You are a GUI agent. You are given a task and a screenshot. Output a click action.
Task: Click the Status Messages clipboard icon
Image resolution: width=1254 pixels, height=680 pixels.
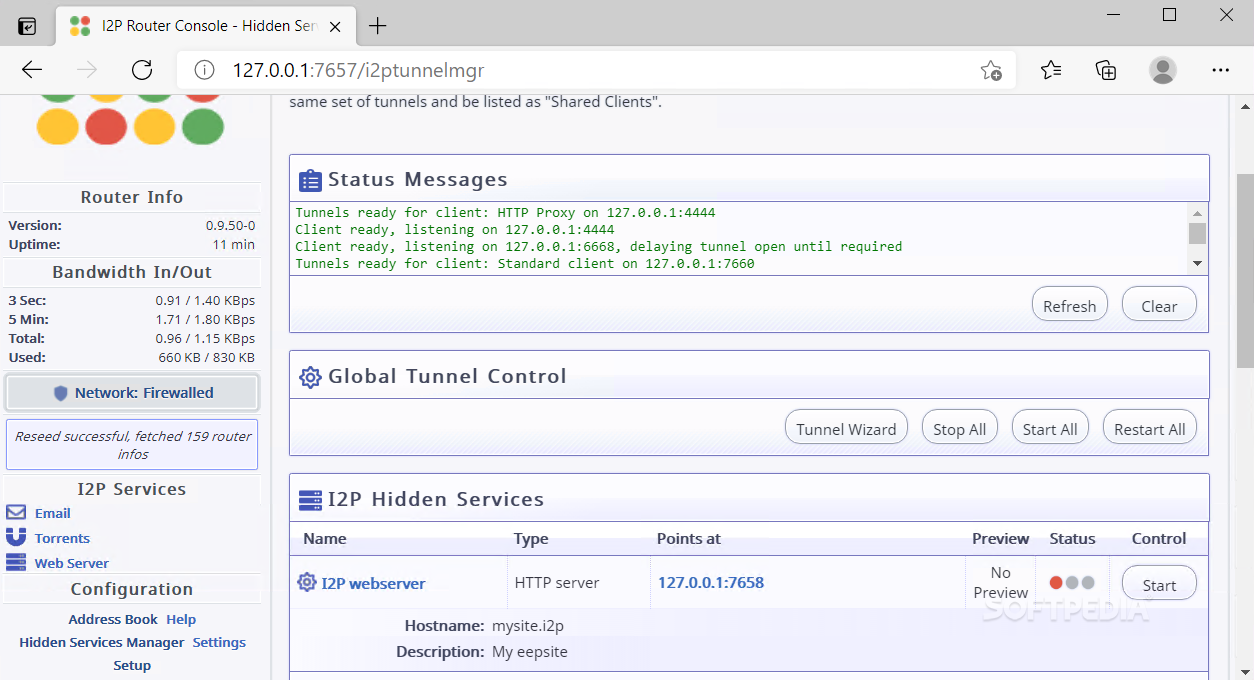(x=310, y=180)
